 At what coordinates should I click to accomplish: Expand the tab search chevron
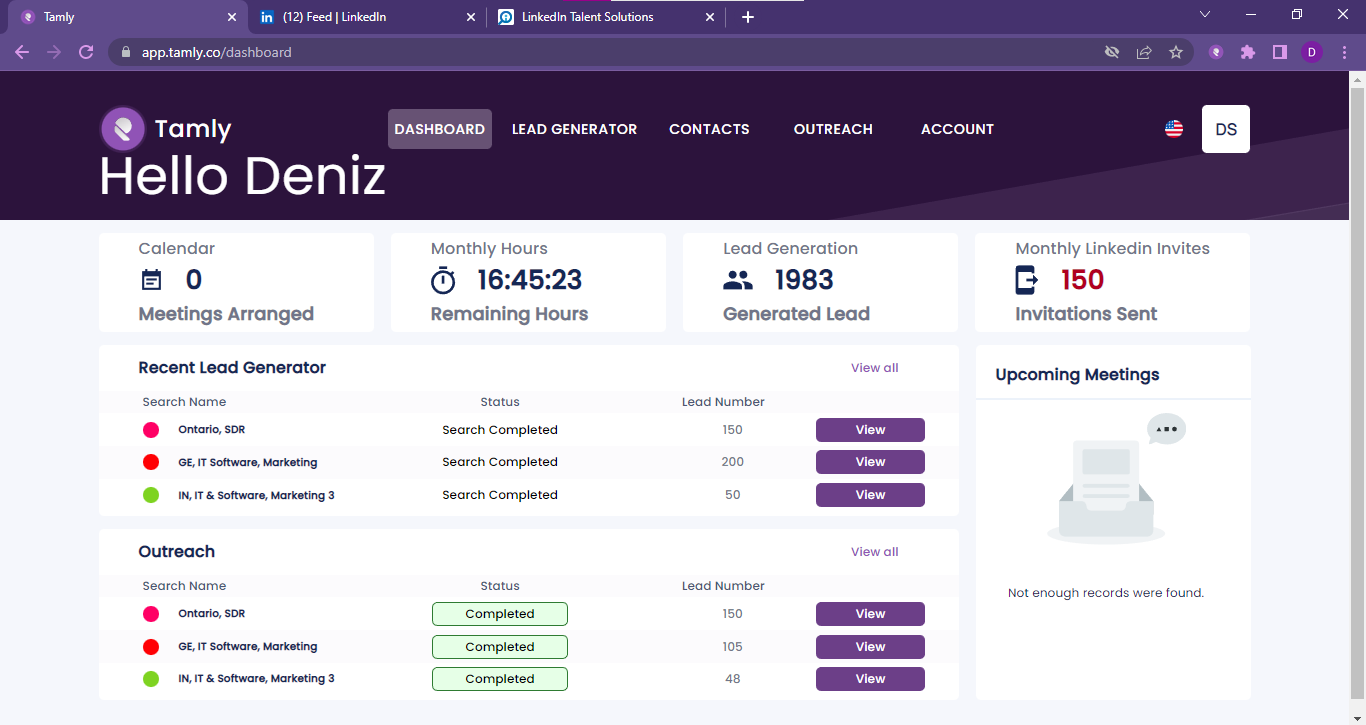coord(1205,15)
